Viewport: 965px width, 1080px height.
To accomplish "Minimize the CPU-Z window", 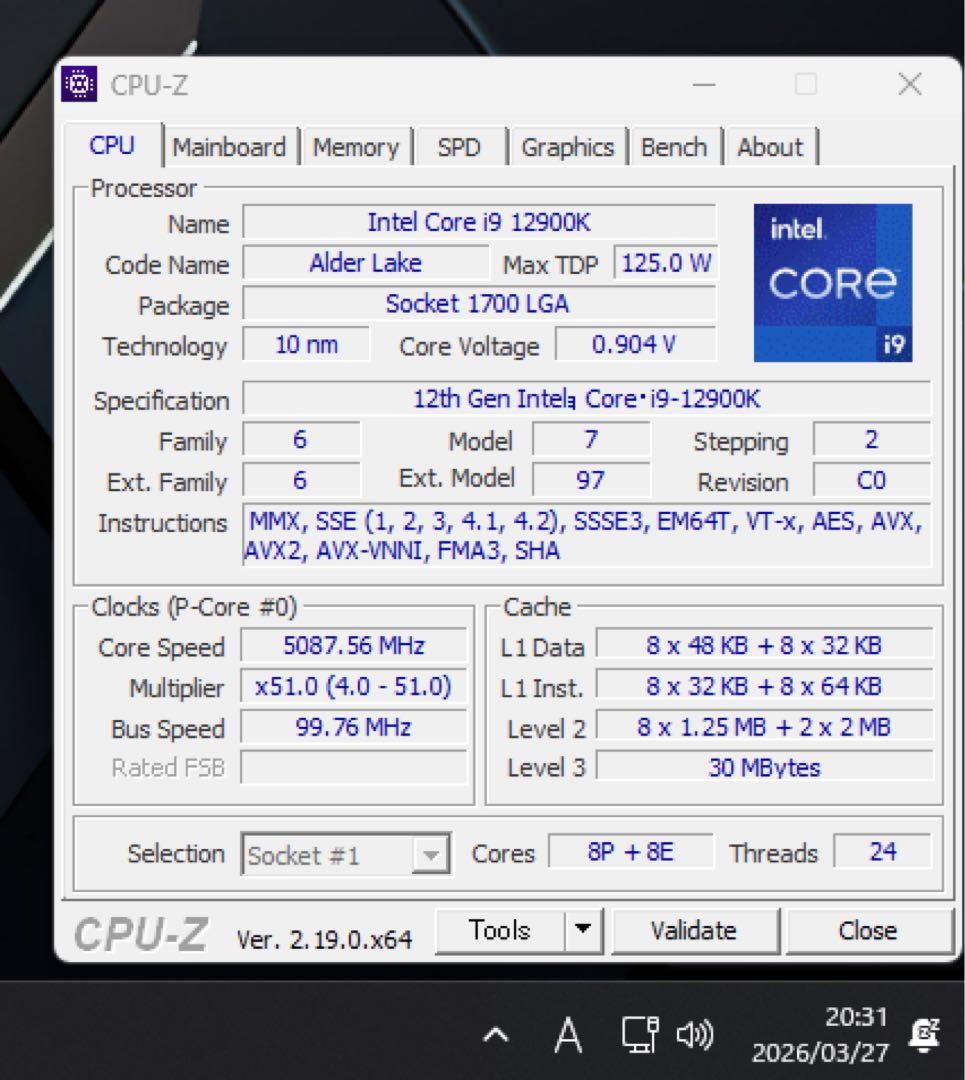I will (x=704, y=85).
